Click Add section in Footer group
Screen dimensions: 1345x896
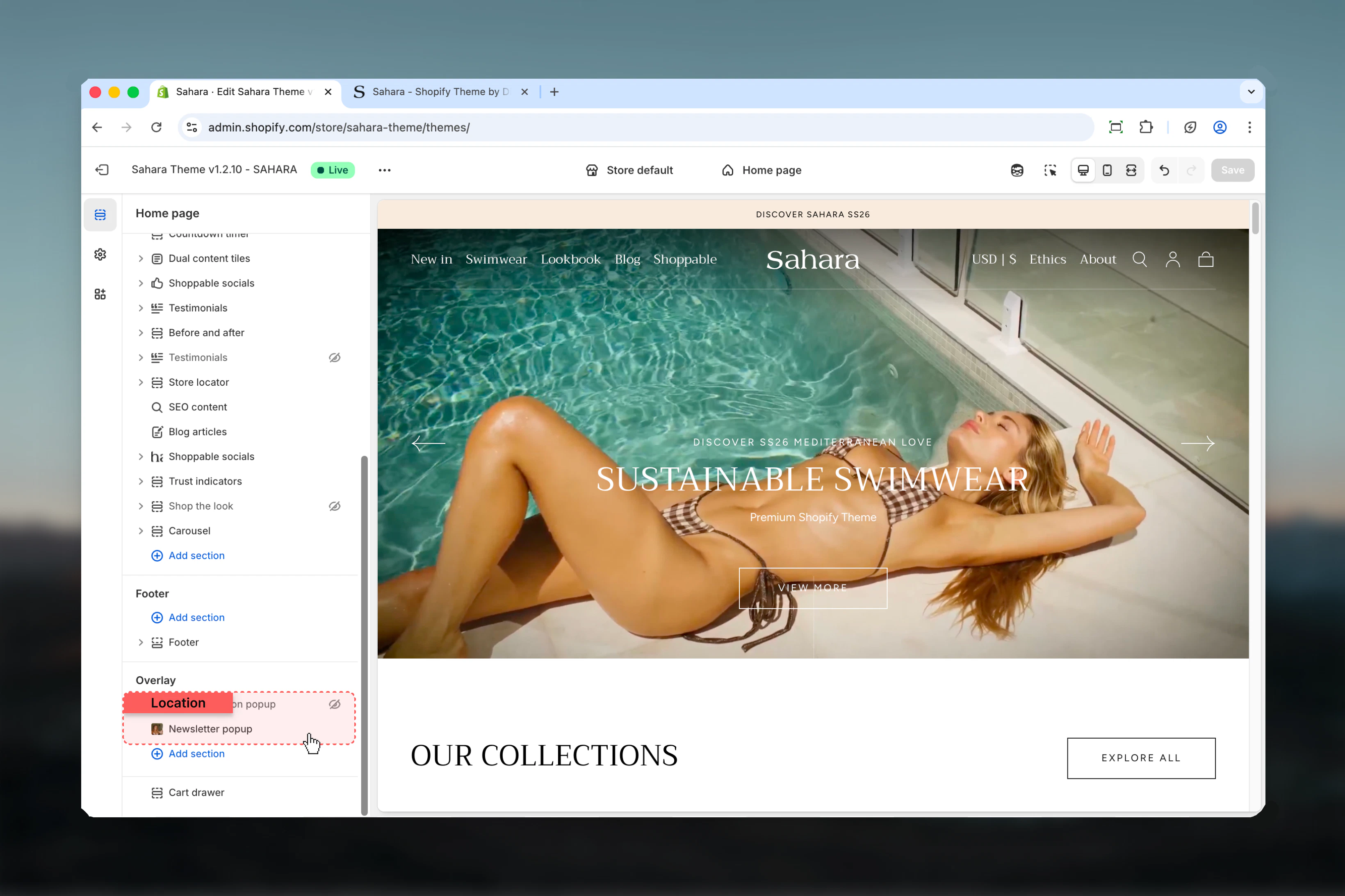pos(187,617)
